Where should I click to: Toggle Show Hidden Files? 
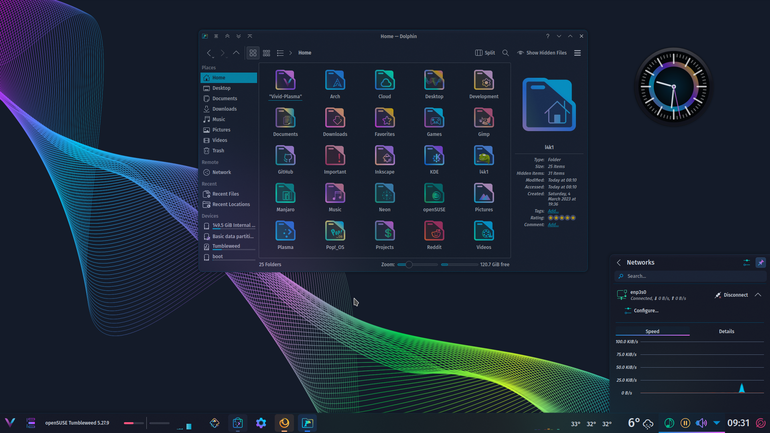click(x=542, y=53)
